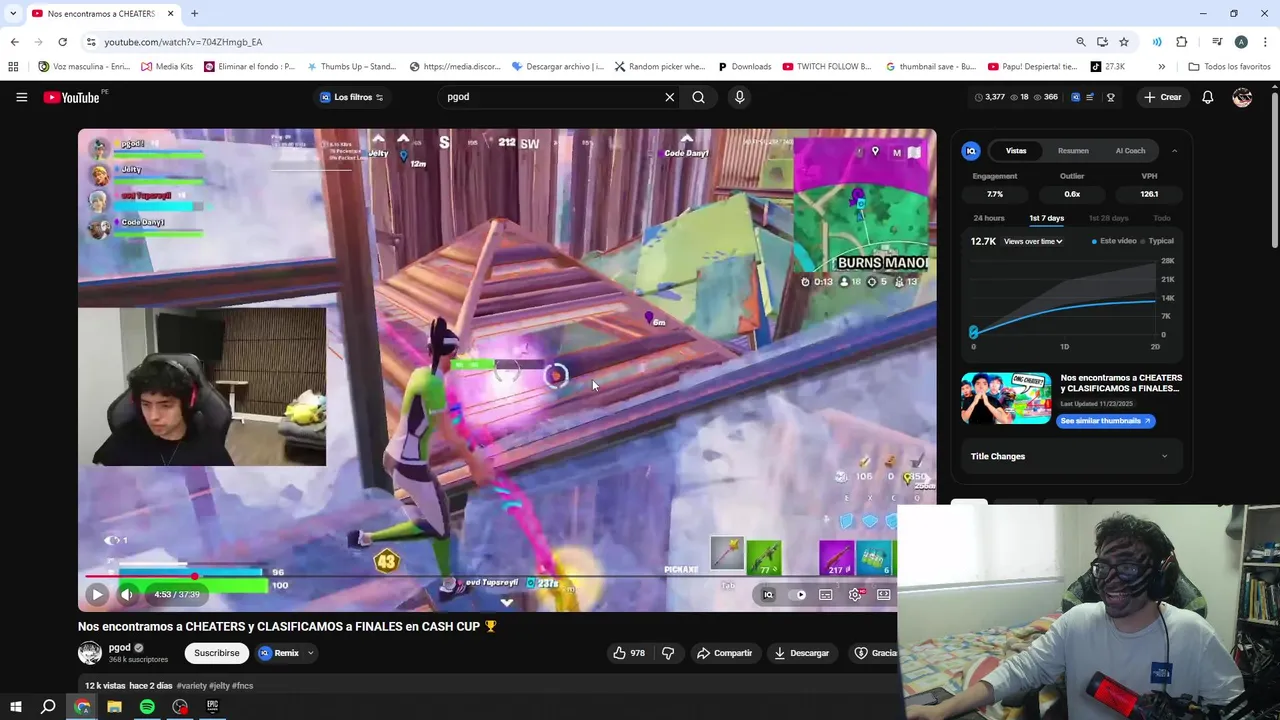The height and width of the screenshot is (720, 1280).
Task: Select 1st 7 days time range
Action: (1046, 218)
